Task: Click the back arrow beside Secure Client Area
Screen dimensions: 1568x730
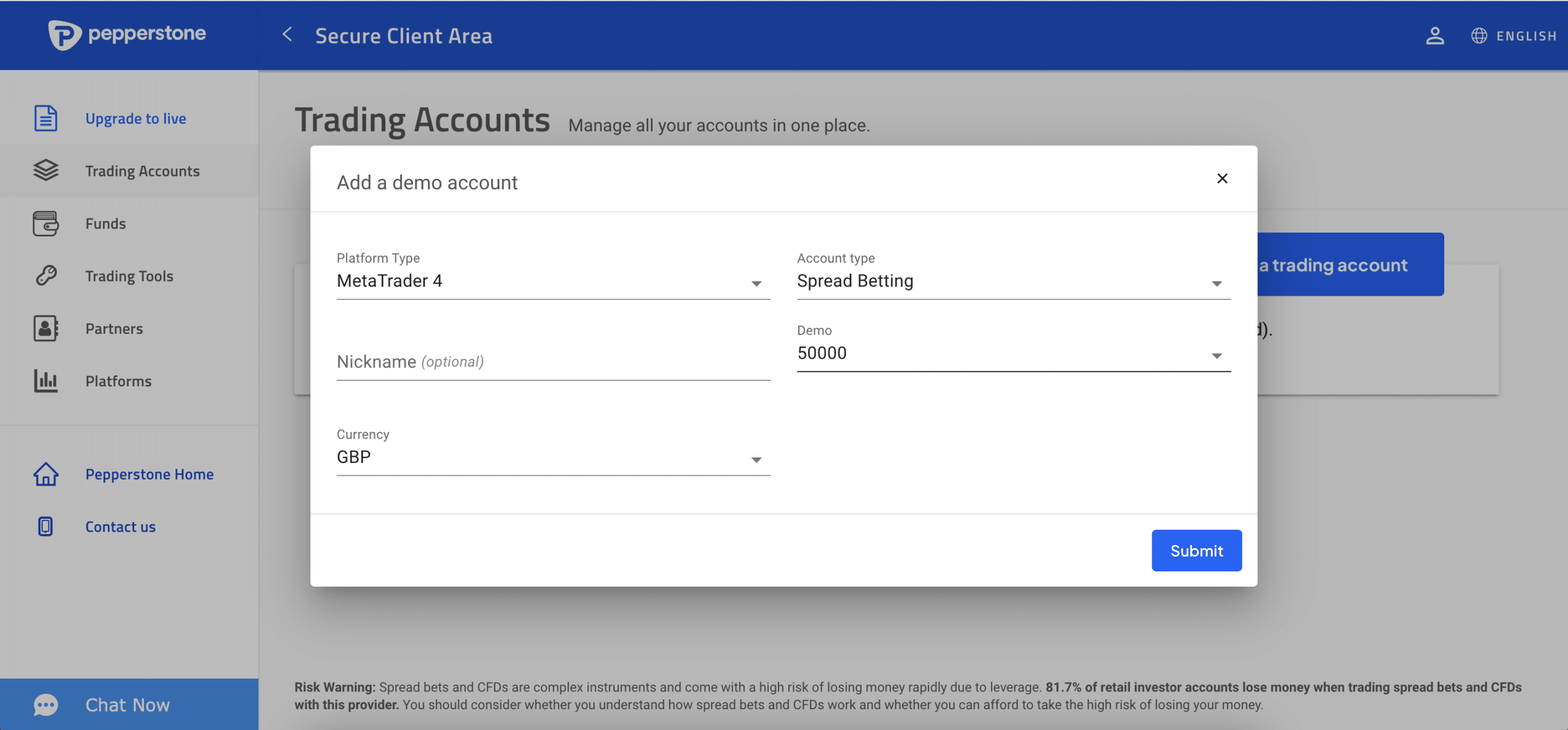Action: (287, 35)
